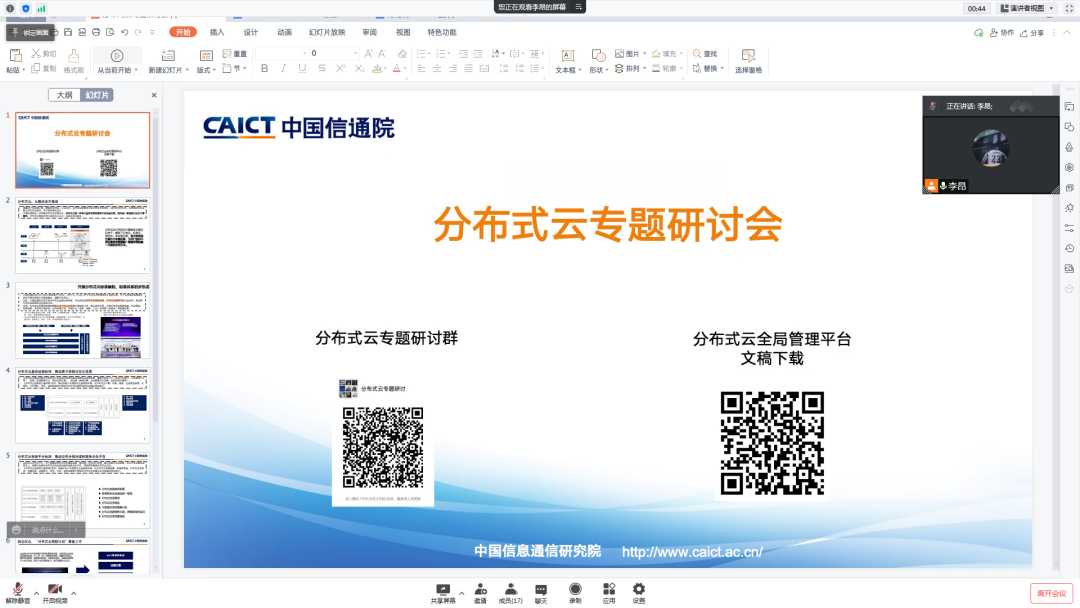Viewport: 1080px width, 608px height.
Task: Open the Review (审阅) ribbon tab
Action: [x=370, y=32]
